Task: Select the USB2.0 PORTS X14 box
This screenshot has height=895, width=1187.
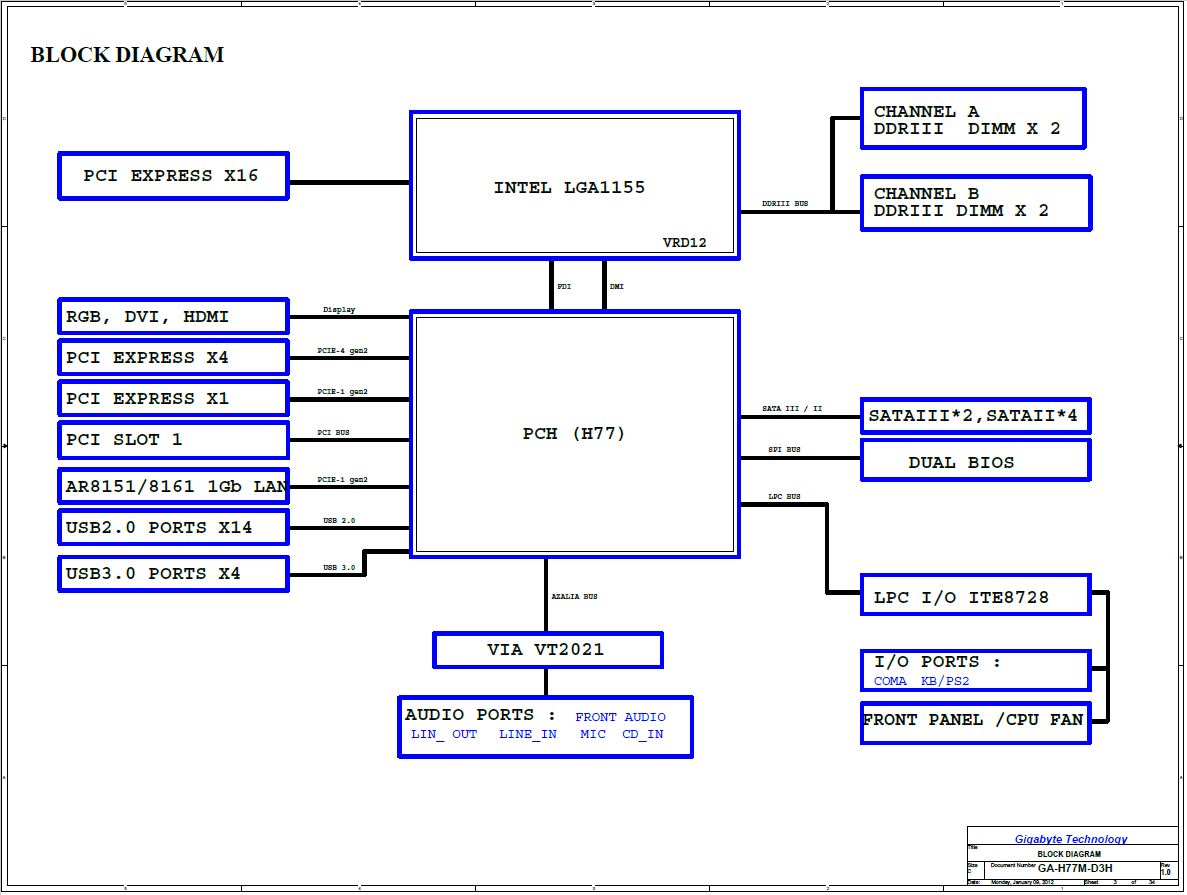Action: click(173, 528)
